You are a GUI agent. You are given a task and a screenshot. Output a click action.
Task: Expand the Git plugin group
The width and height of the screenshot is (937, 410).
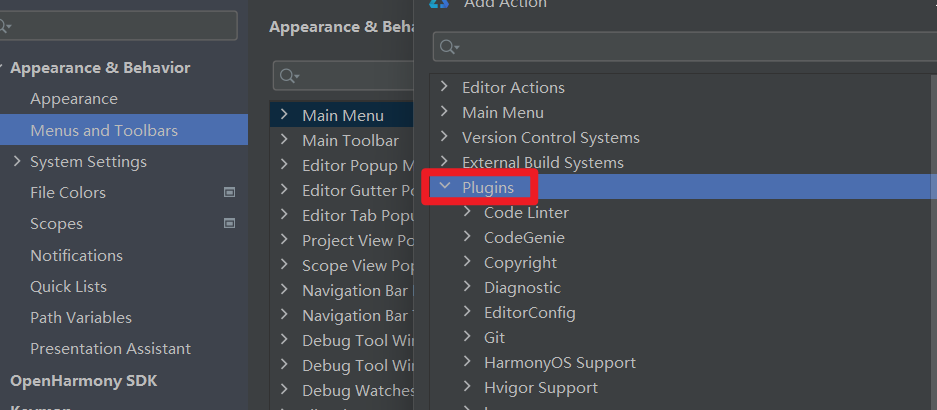point(467,337)
